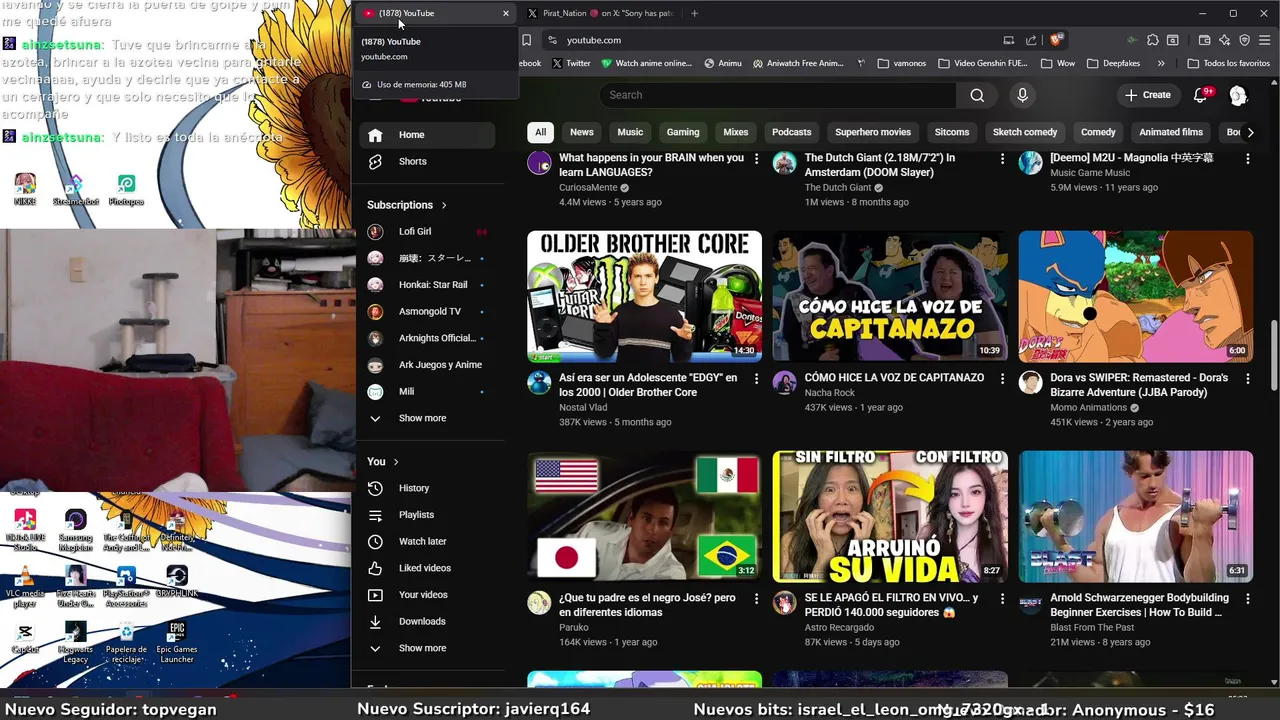Expand the You section chevron
This screenshot has height=720, width=1280.
click(x=396, y=462)
